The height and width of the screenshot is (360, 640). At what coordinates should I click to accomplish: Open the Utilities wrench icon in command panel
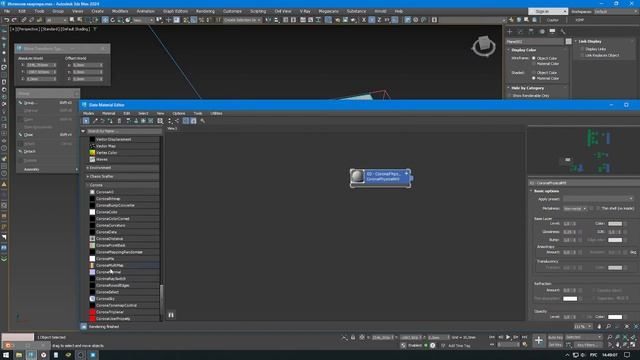(563, 31)
